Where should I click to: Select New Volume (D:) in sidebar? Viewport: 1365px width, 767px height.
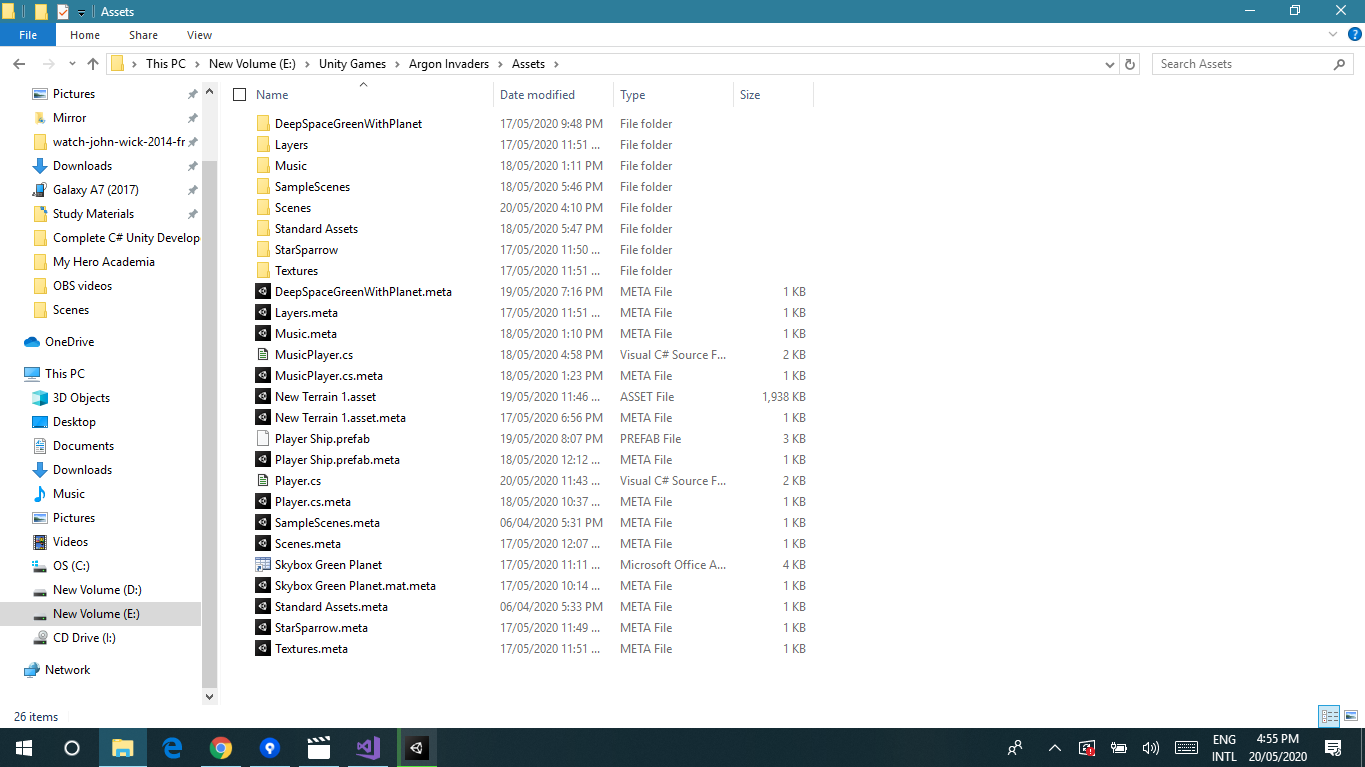point(97,590)
